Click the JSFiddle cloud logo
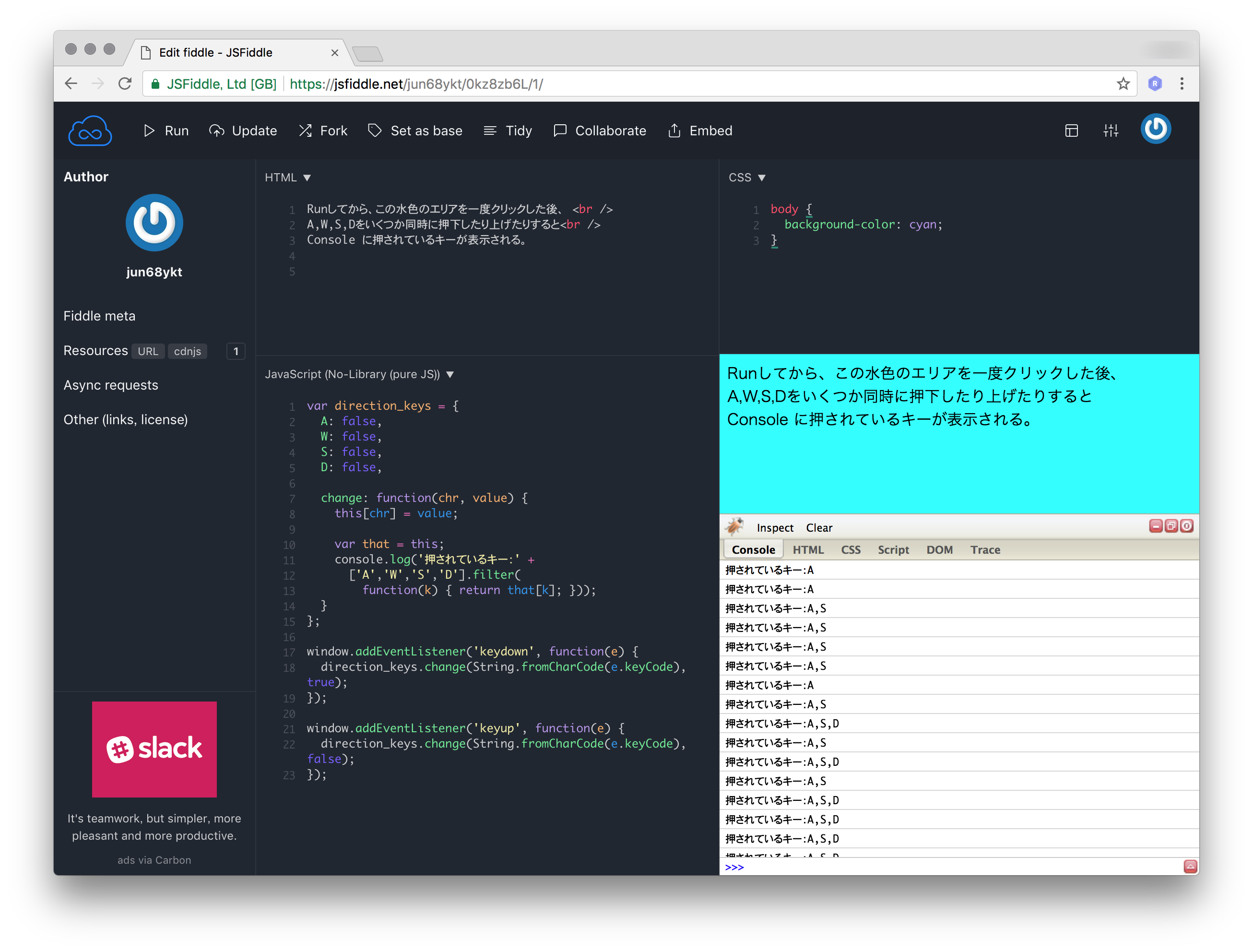 click(90, 131)
